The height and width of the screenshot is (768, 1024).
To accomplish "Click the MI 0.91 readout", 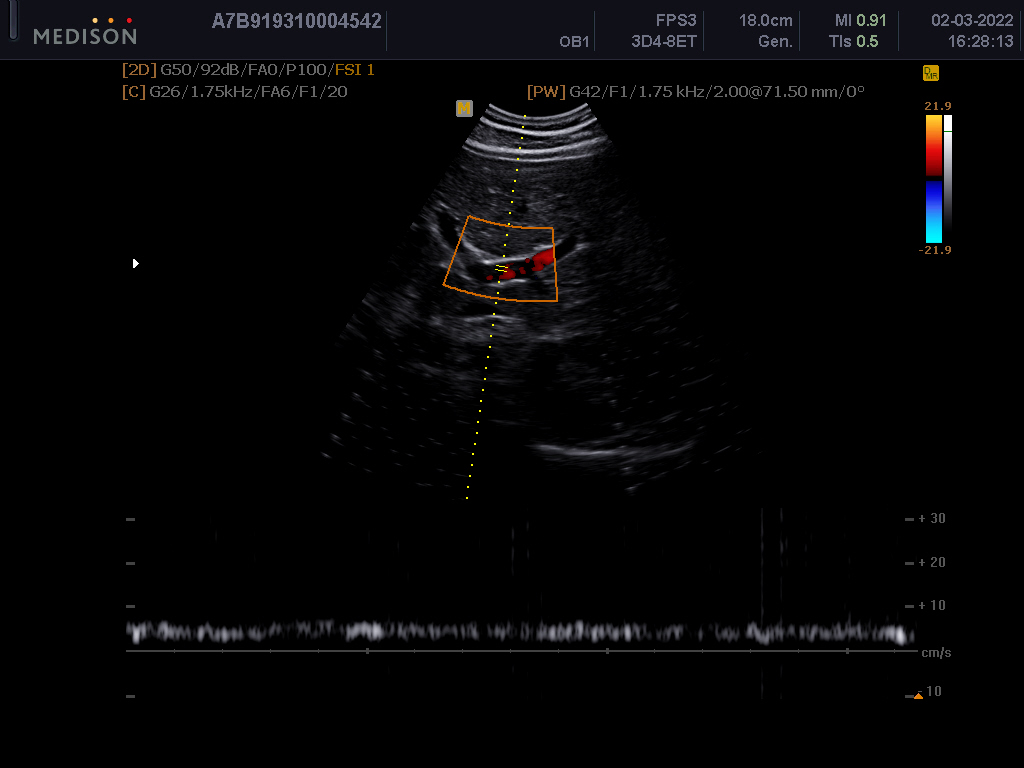I will point(860,20).
